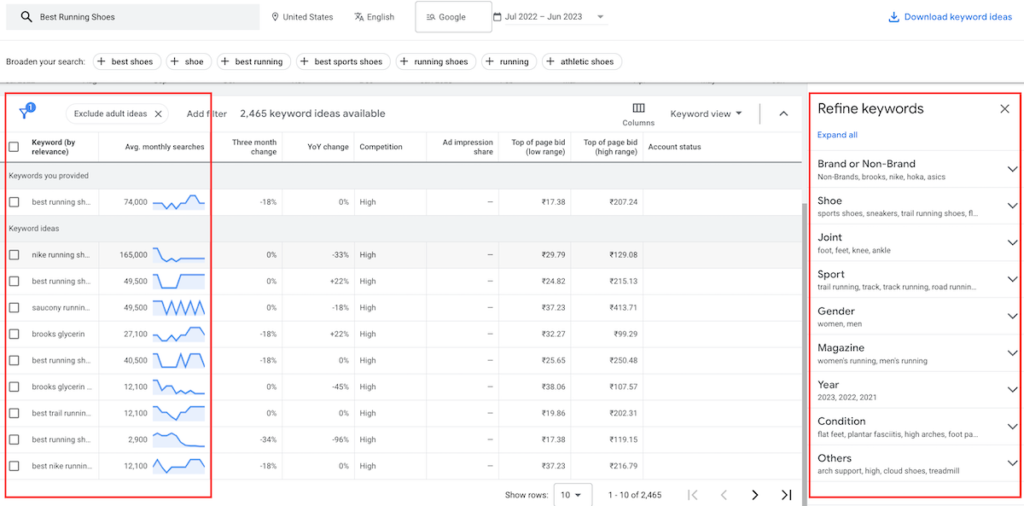The image size is (1024, 506).
Task: Check the best nike running row
Action: tap(14, 466)
